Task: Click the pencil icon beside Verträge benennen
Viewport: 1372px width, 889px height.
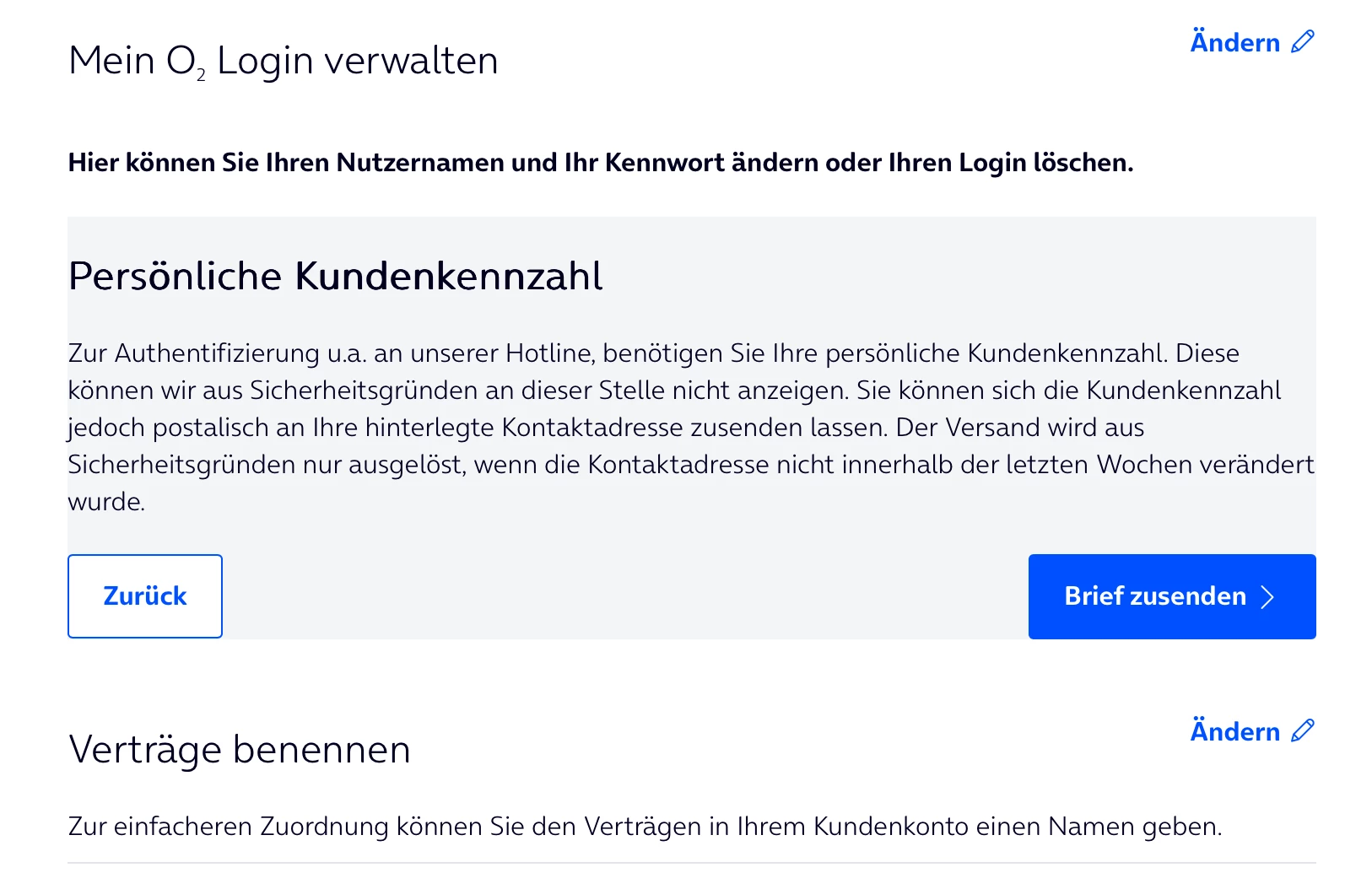Action: click(1303, 730)
